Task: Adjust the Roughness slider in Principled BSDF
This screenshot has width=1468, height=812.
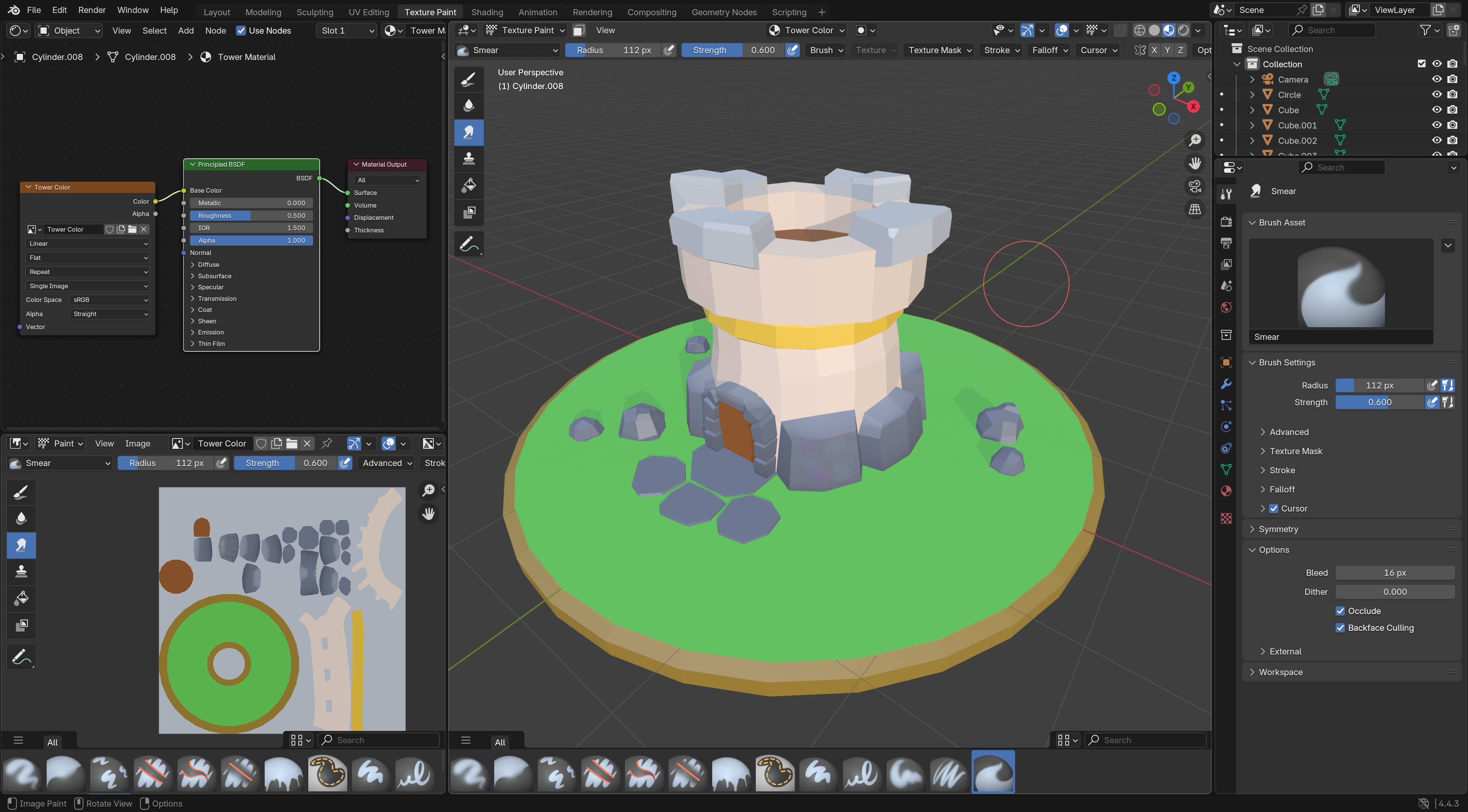Action: (x=251, y=215)
